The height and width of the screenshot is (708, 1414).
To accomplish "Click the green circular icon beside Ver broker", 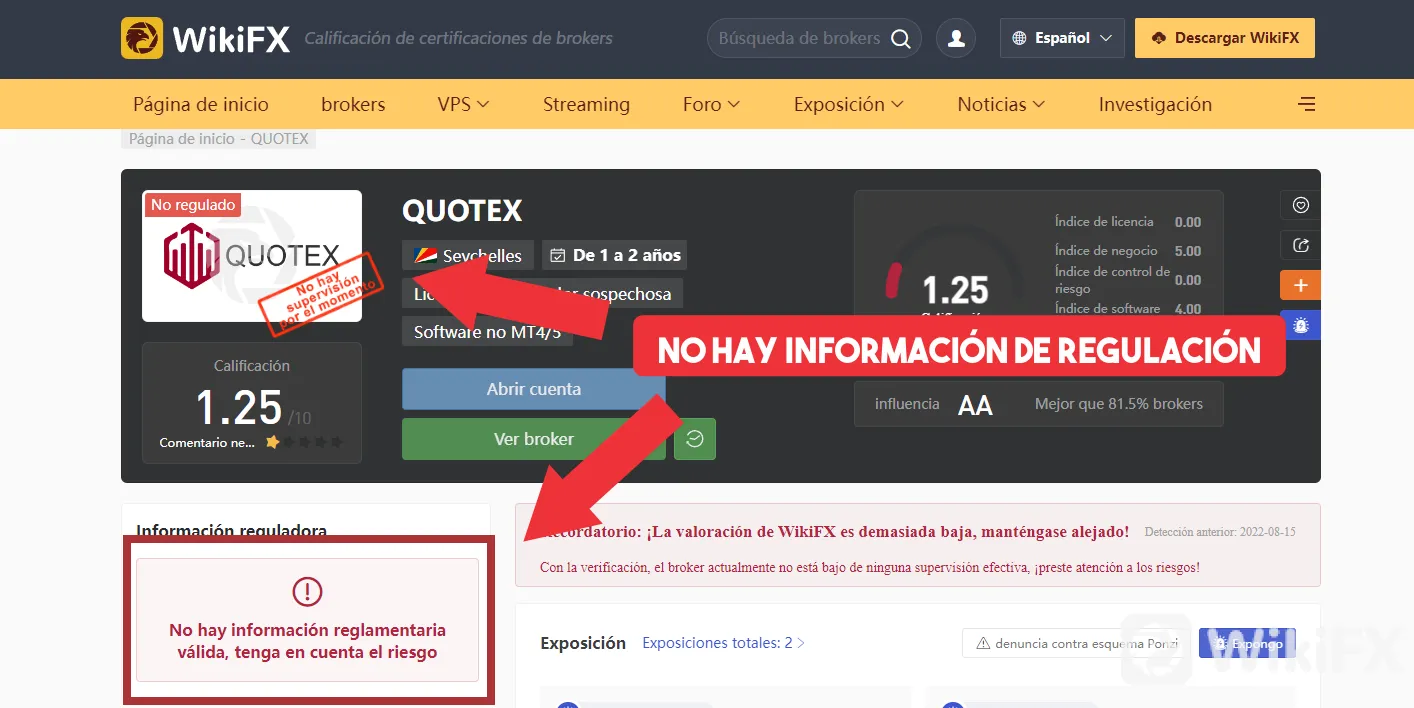I will (695, 439).
